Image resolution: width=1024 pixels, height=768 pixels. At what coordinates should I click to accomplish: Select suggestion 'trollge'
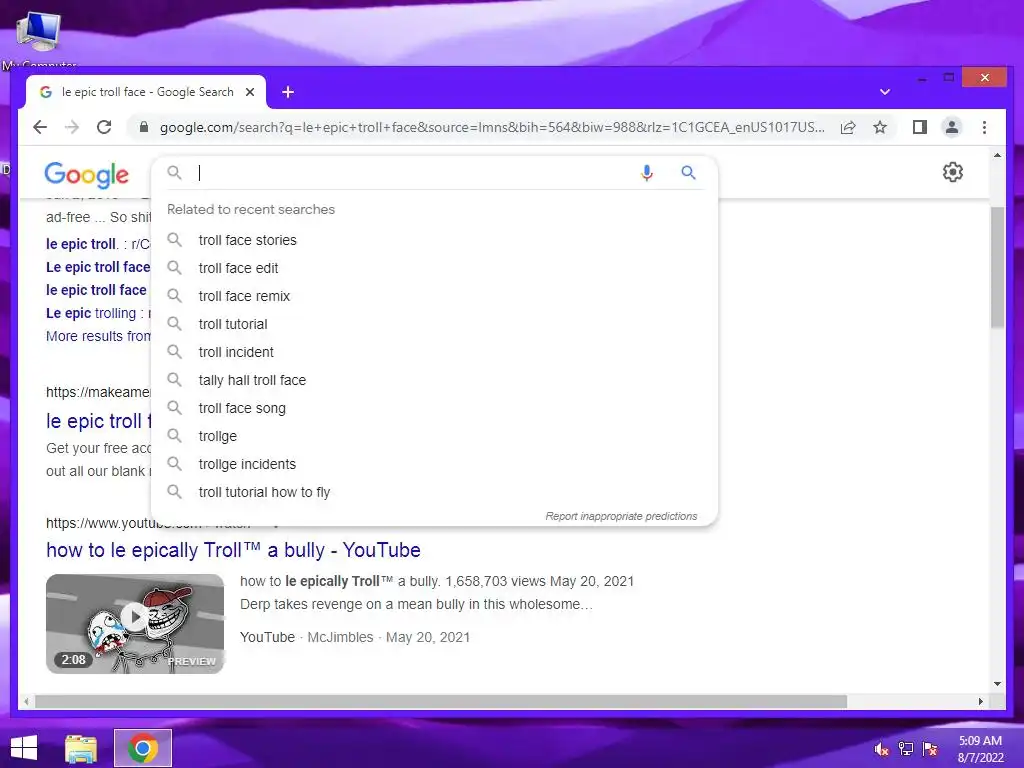[434, 436]
